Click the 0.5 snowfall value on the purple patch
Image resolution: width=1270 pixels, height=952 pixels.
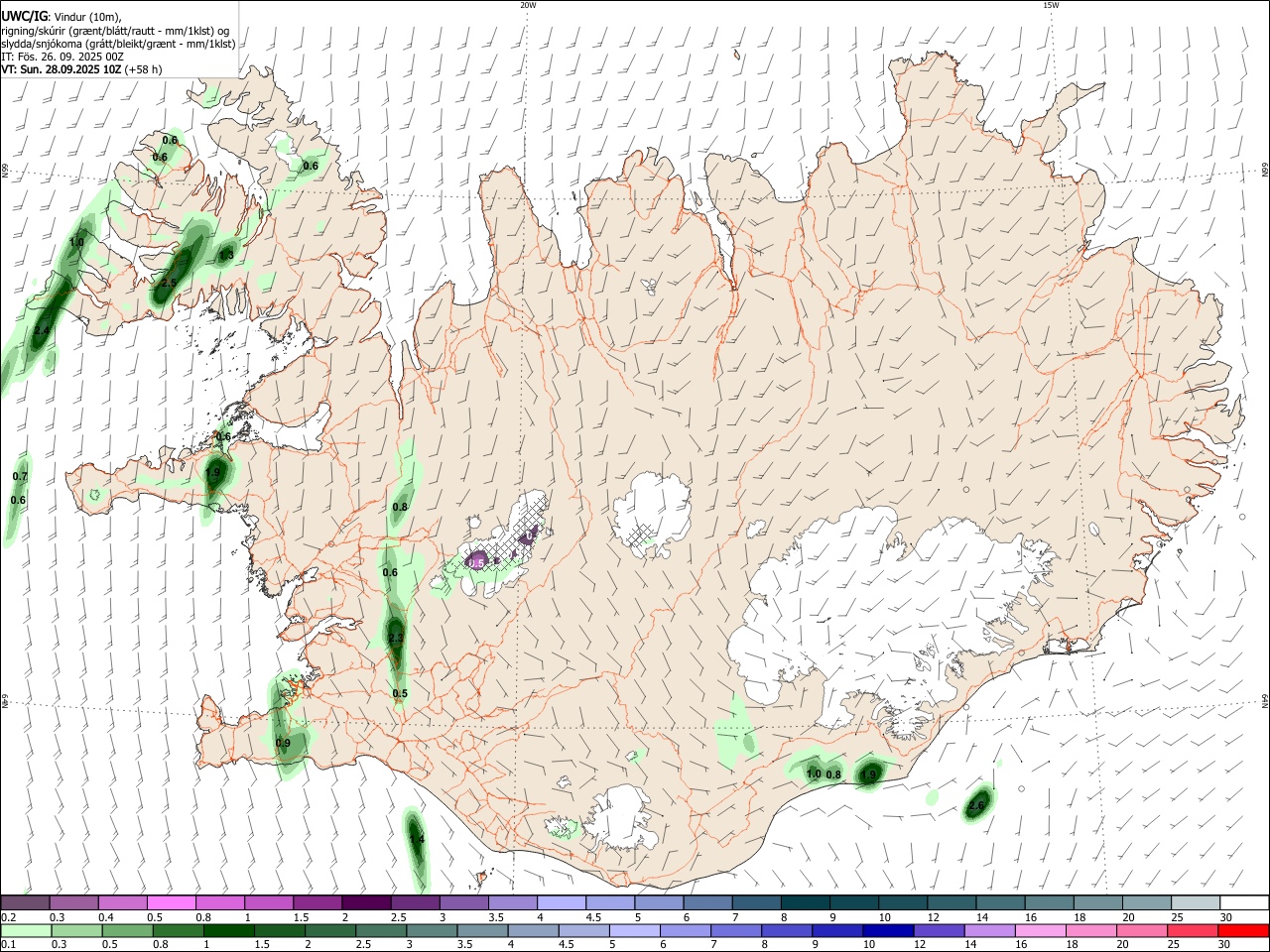pos(476,562)
